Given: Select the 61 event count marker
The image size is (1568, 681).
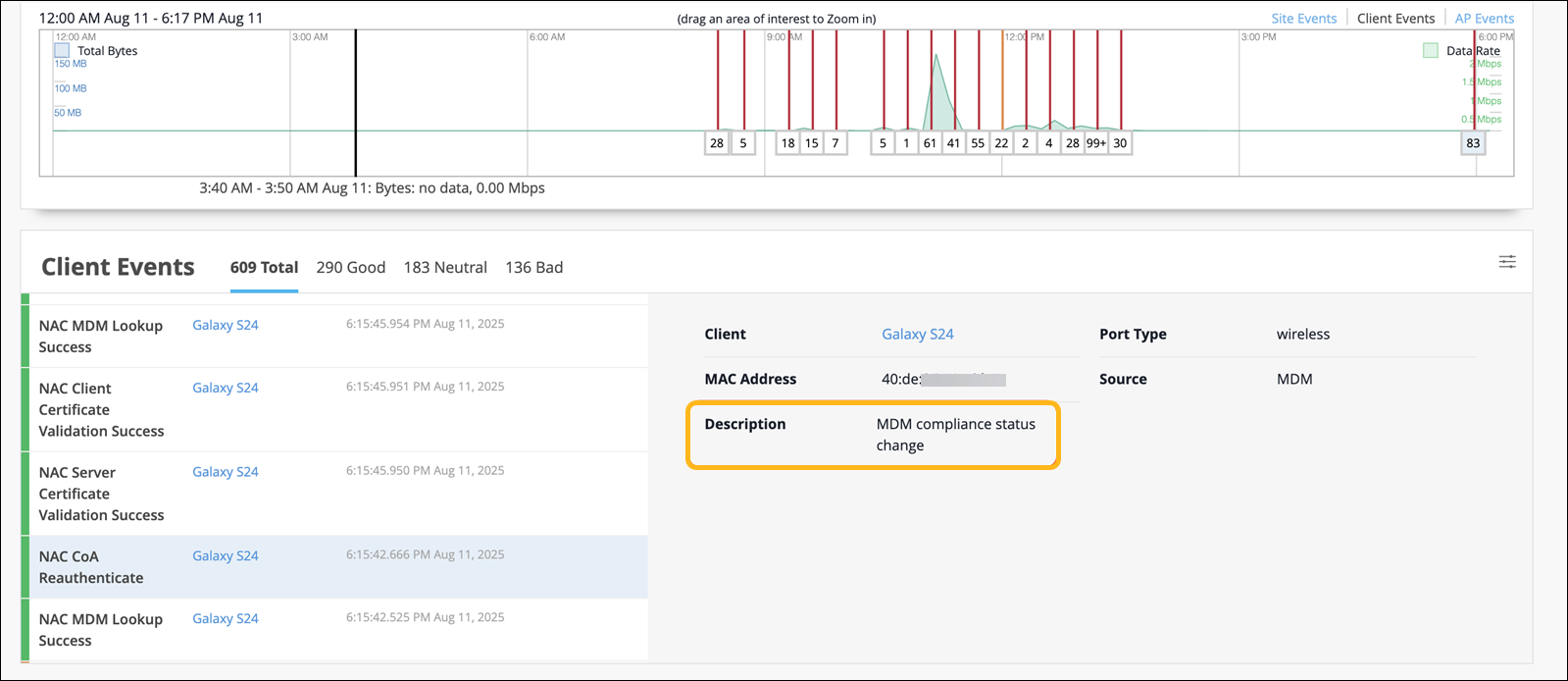Looking at the screenshot, I should coord(930,143).
